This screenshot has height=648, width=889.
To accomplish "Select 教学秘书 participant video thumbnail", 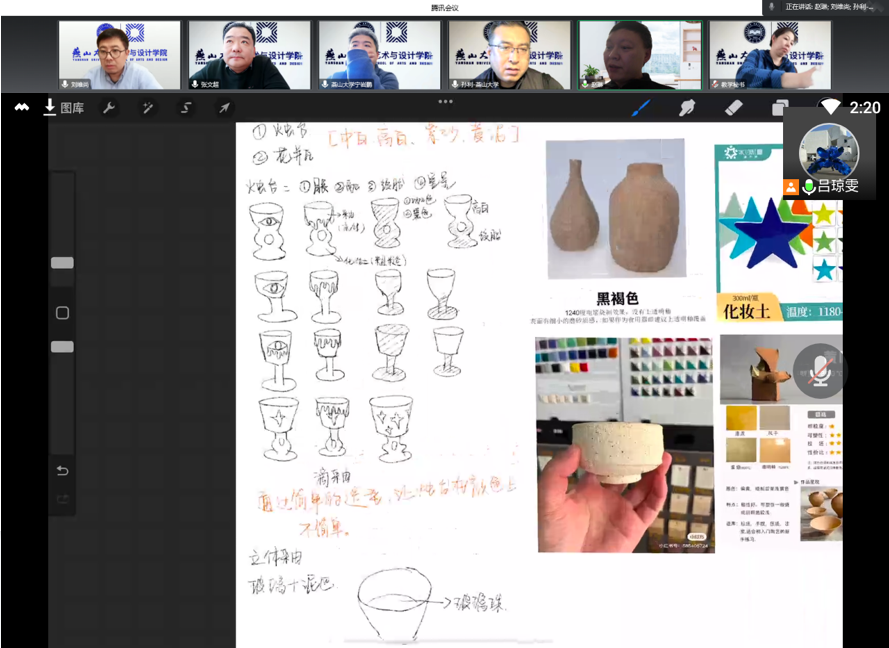I will coord(770,55).
